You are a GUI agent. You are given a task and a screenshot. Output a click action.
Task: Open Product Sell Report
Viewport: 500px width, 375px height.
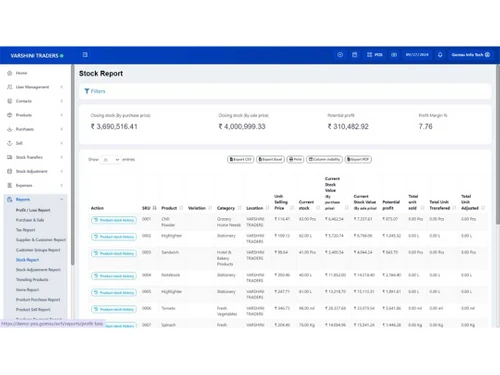pyautogui.click(x=33, y=310)
